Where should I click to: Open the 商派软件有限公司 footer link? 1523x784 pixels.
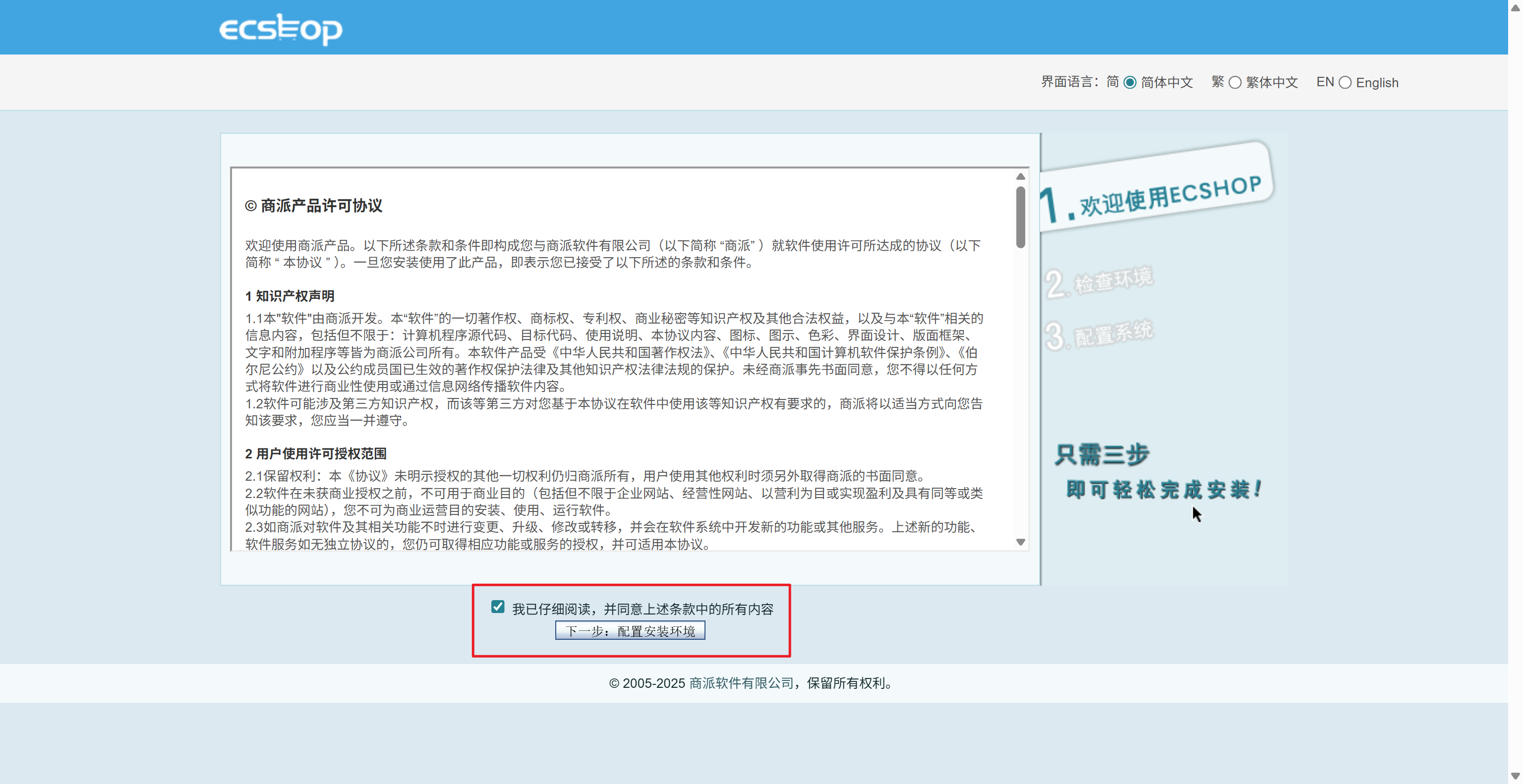(741, 683)
